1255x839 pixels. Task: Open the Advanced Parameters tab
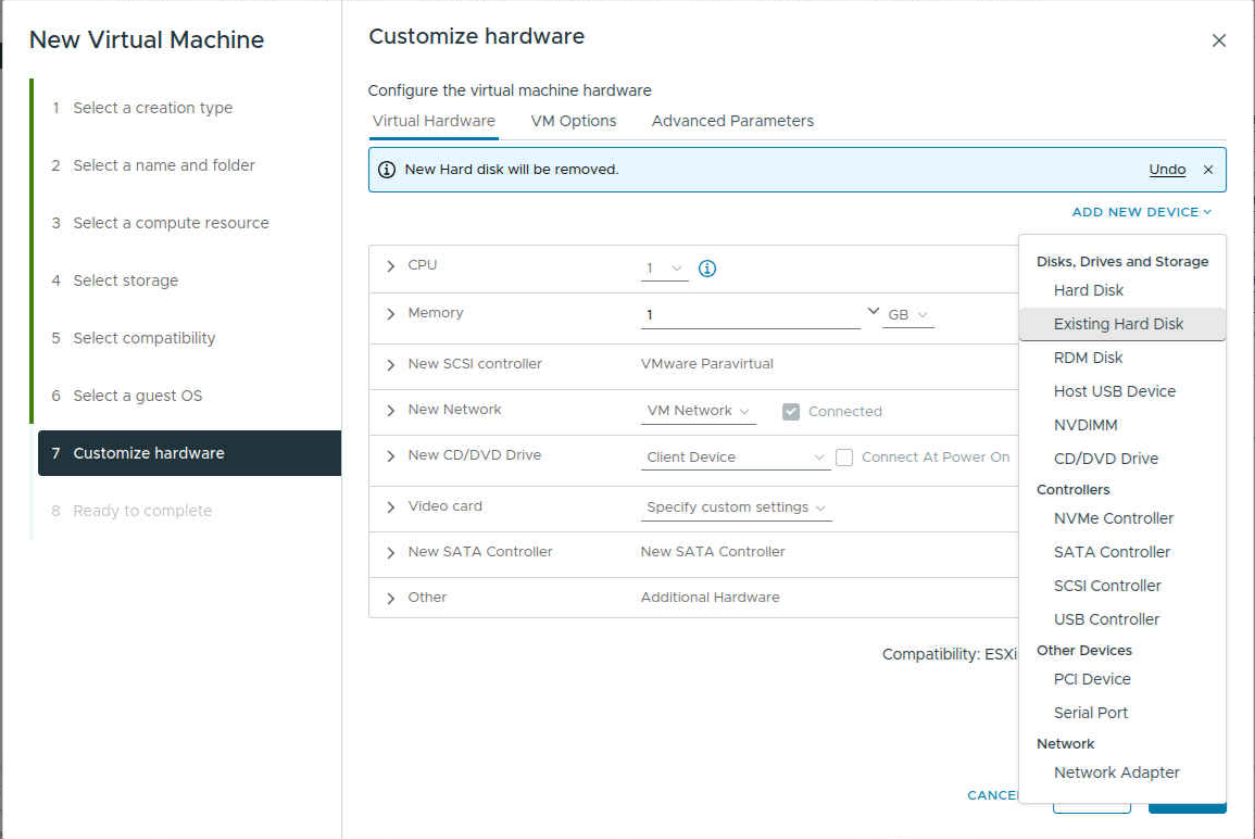click(732, 121)
